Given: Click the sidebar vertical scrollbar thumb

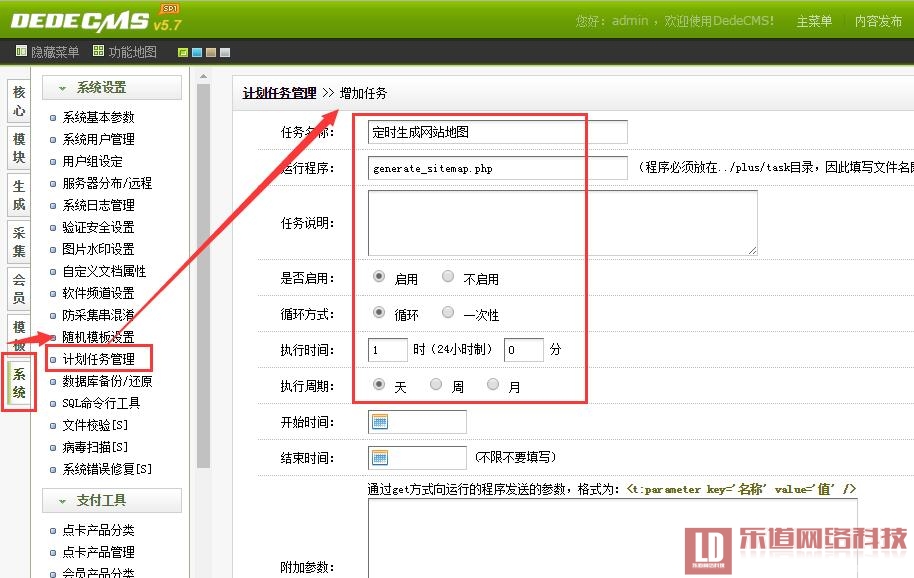Looking at the screenshot, I should pos(203,276).
